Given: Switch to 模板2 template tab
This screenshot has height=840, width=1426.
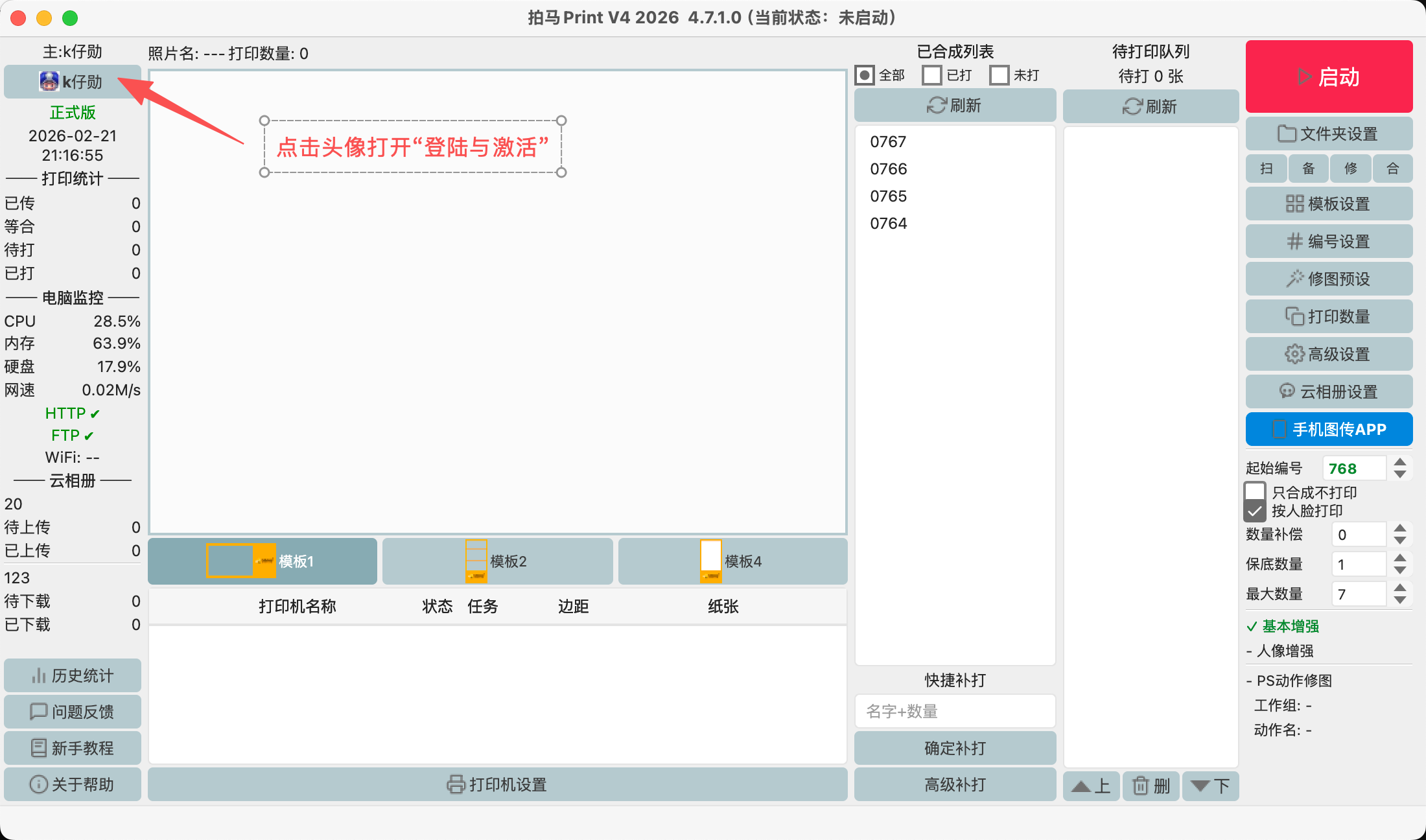Looking at the screenshot, I should pyautogui.click(x=497, y=561).
